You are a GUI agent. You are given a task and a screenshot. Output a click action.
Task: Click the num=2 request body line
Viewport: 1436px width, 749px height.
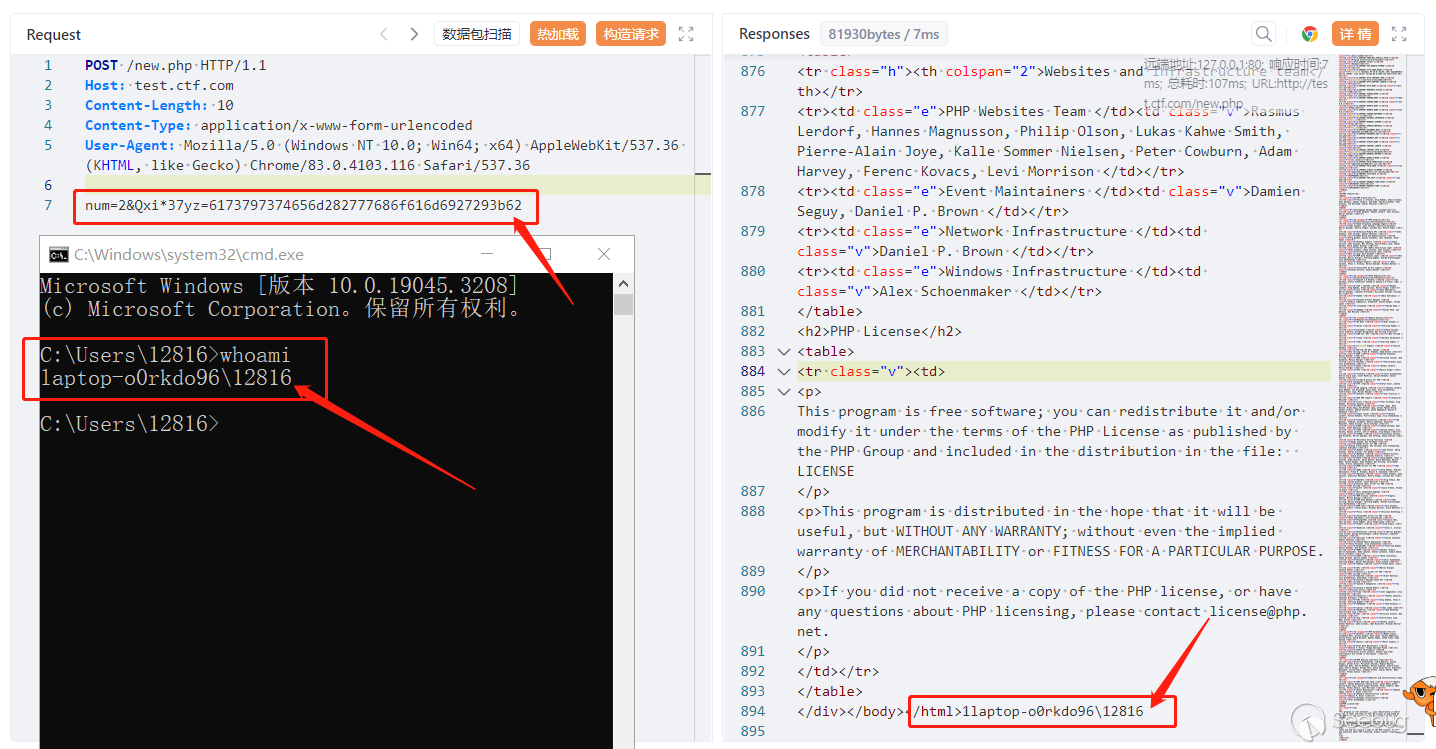pos(303,206)
